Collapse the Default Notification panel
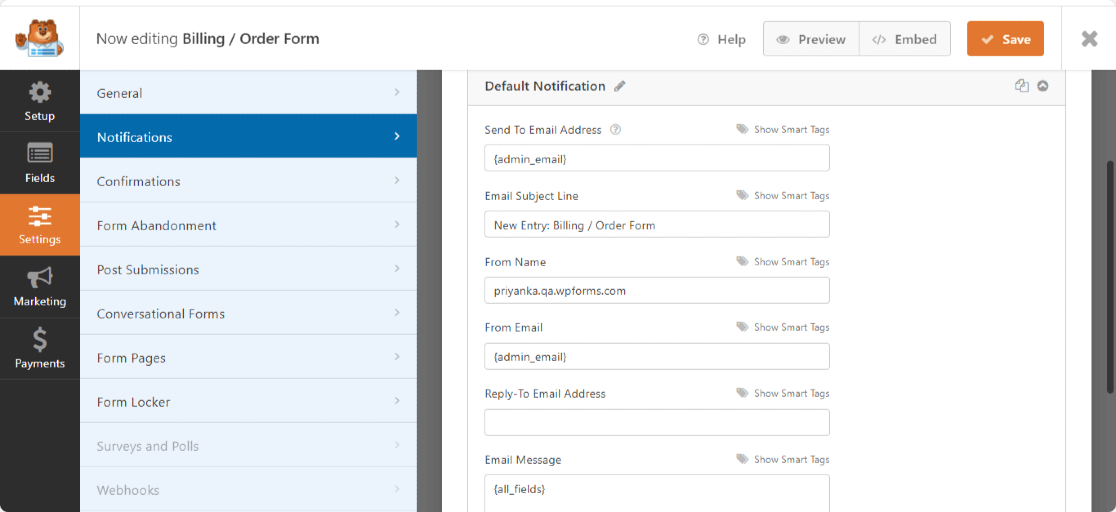 coord(1043,86)
